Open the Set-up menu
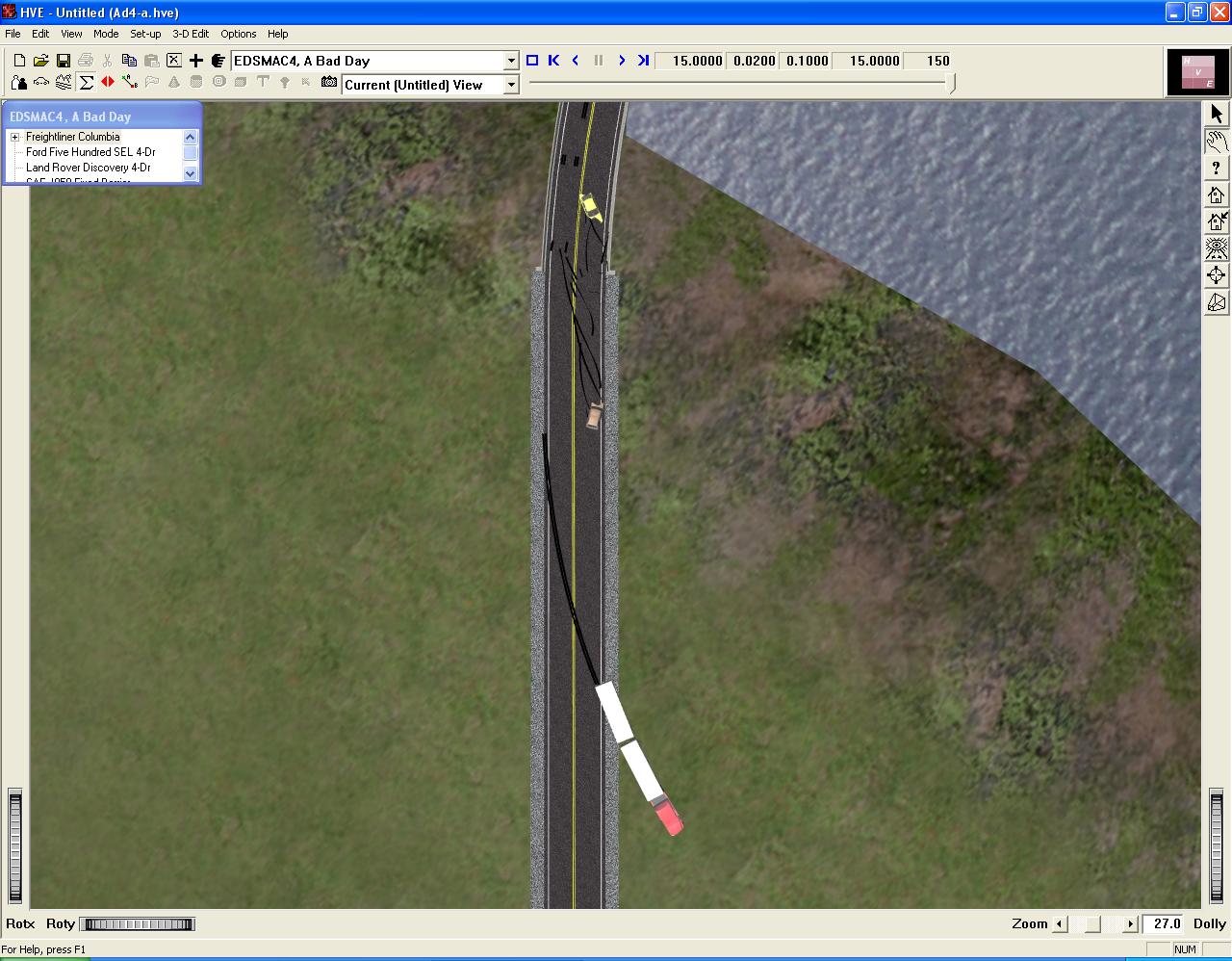Image resolution: width=1232 pixels, height=961 pixels. coord(145,34)
